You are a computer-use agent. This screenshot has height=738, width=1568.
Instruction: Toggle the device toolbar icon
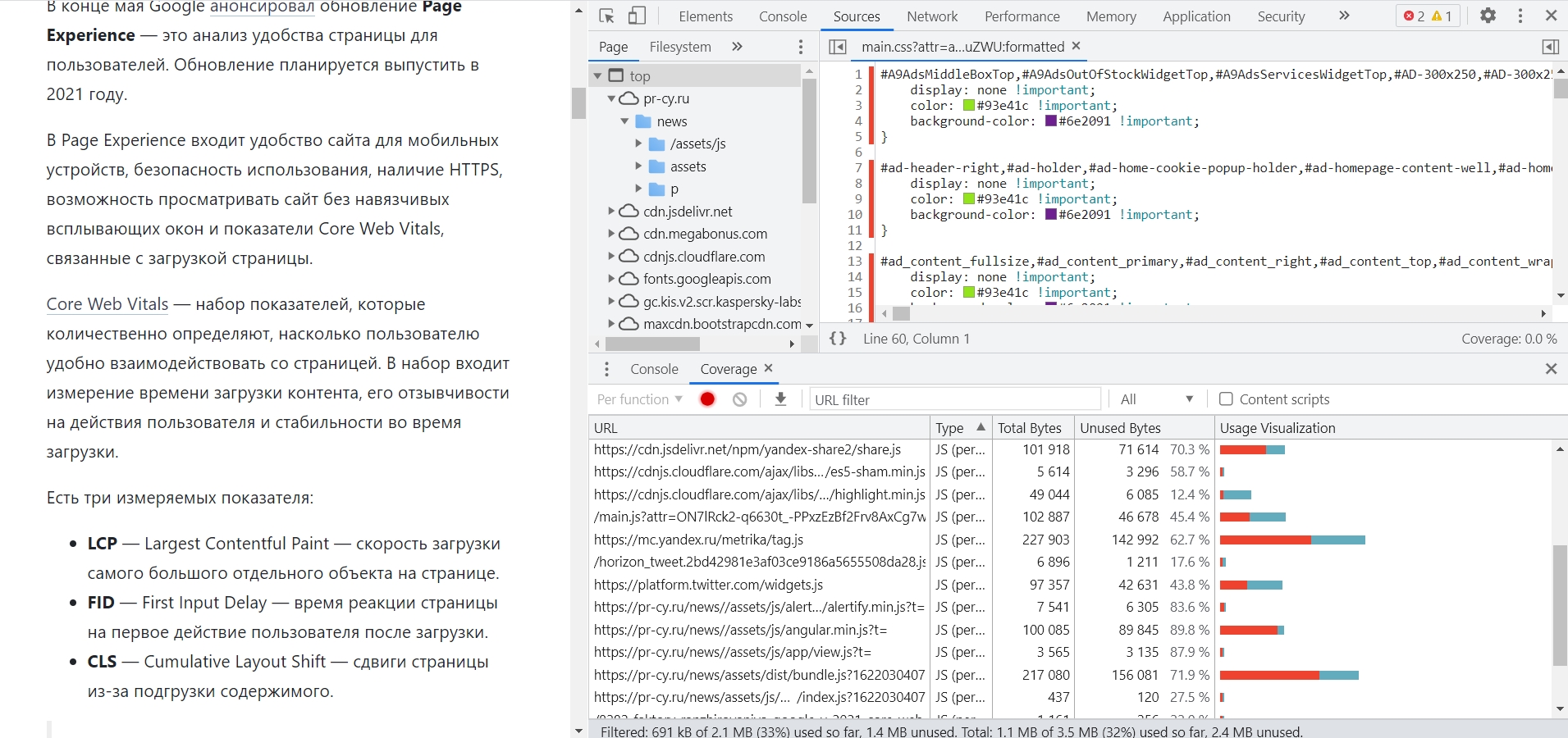[x=637, y=16]
